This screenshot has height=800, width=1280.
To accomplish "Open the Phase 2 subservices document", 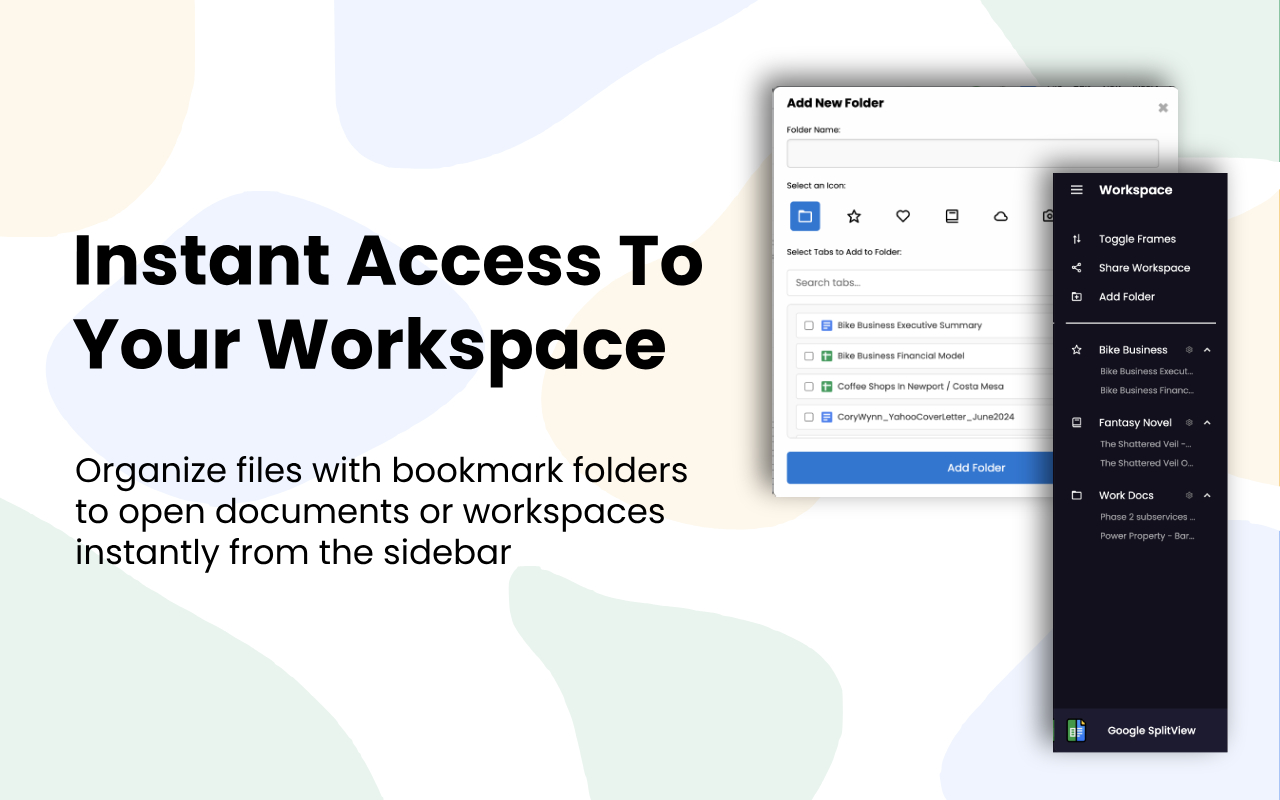I will (1146, 516).
